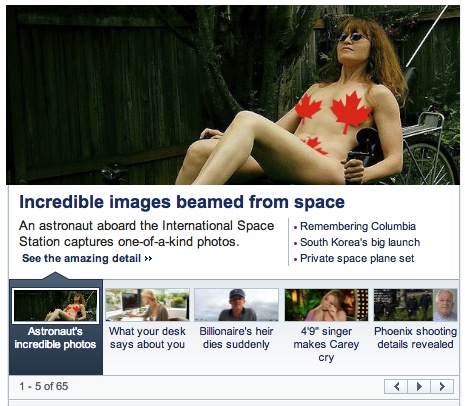The width and height of the screenshot is (465, 406).
Task: Click the '4'9" singer makes Carey cry' caption
Action: pyautogui.click(x=326, y=344)
